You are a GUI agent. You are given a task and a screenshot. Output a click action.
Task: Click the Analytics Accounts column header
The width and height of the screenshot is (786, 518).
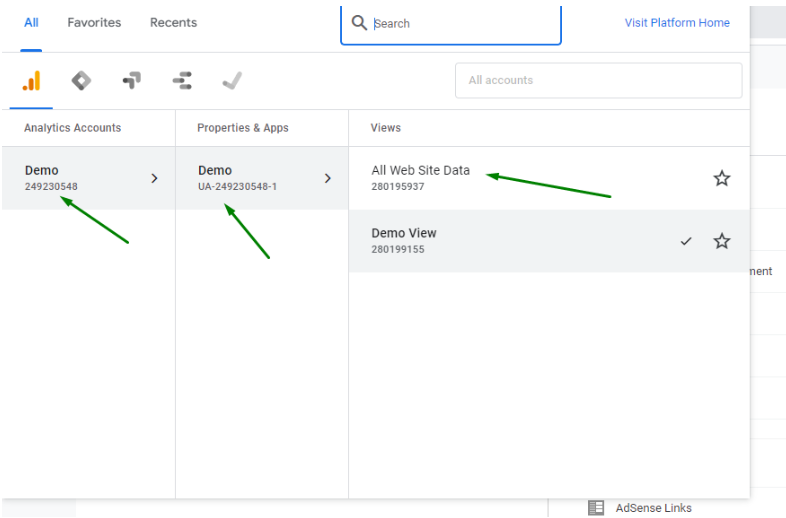pyautogui.click(x=73, y=128)
